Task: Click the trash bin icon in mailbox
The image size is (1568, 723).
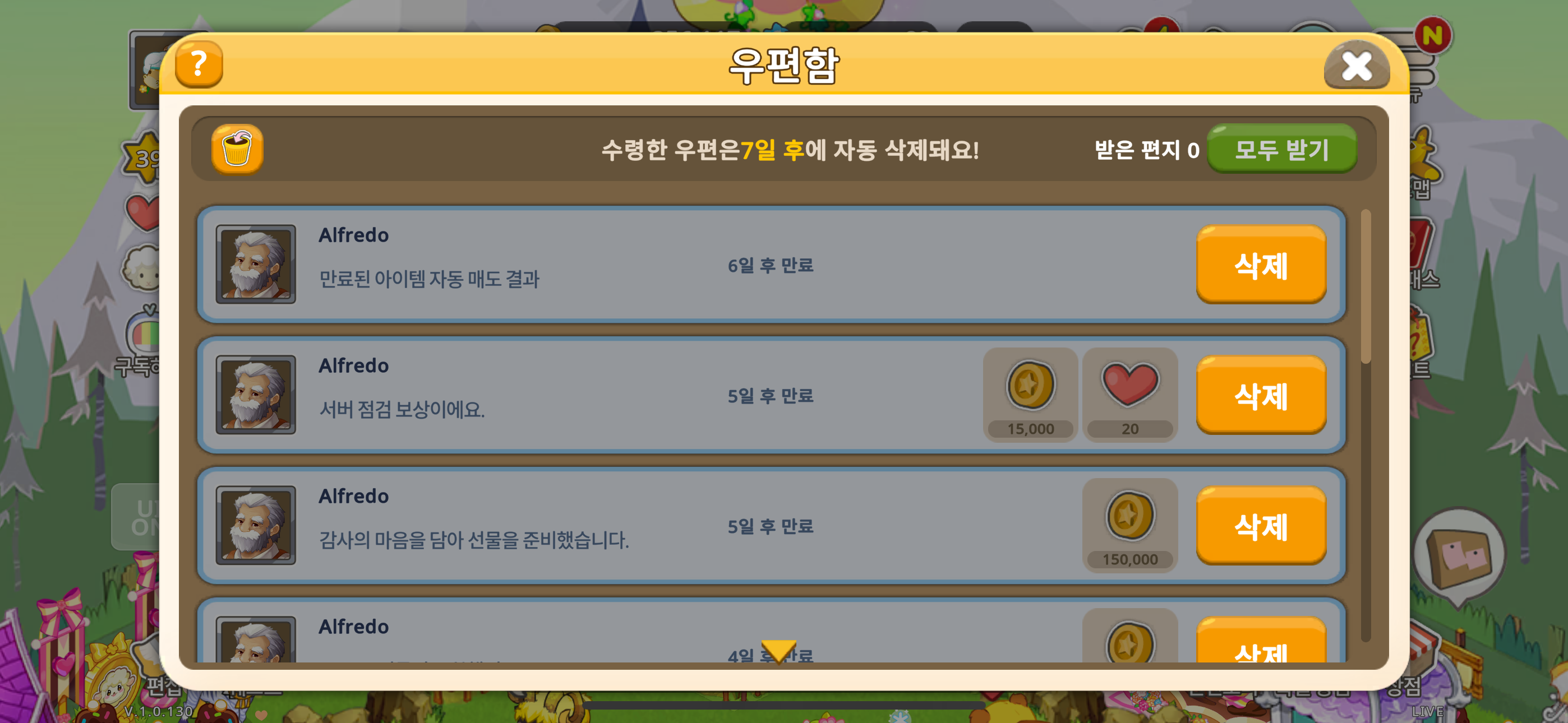Action: (x=237, y=149)
